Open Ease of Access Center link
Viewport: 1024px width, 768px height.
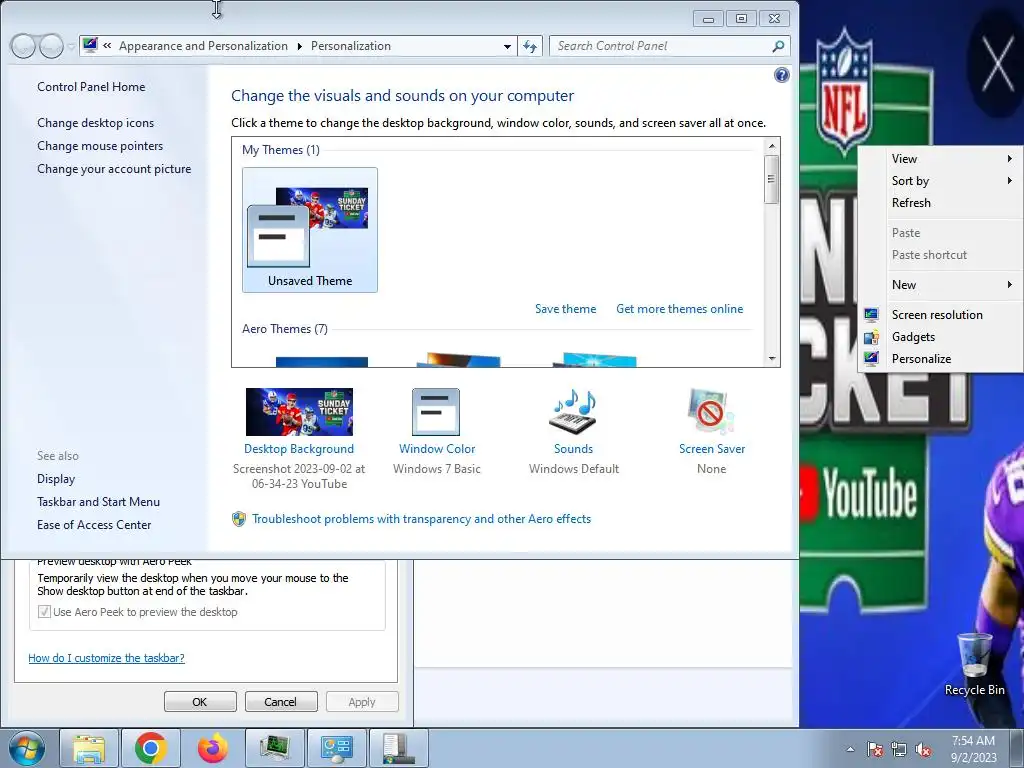tap(94, 525)
